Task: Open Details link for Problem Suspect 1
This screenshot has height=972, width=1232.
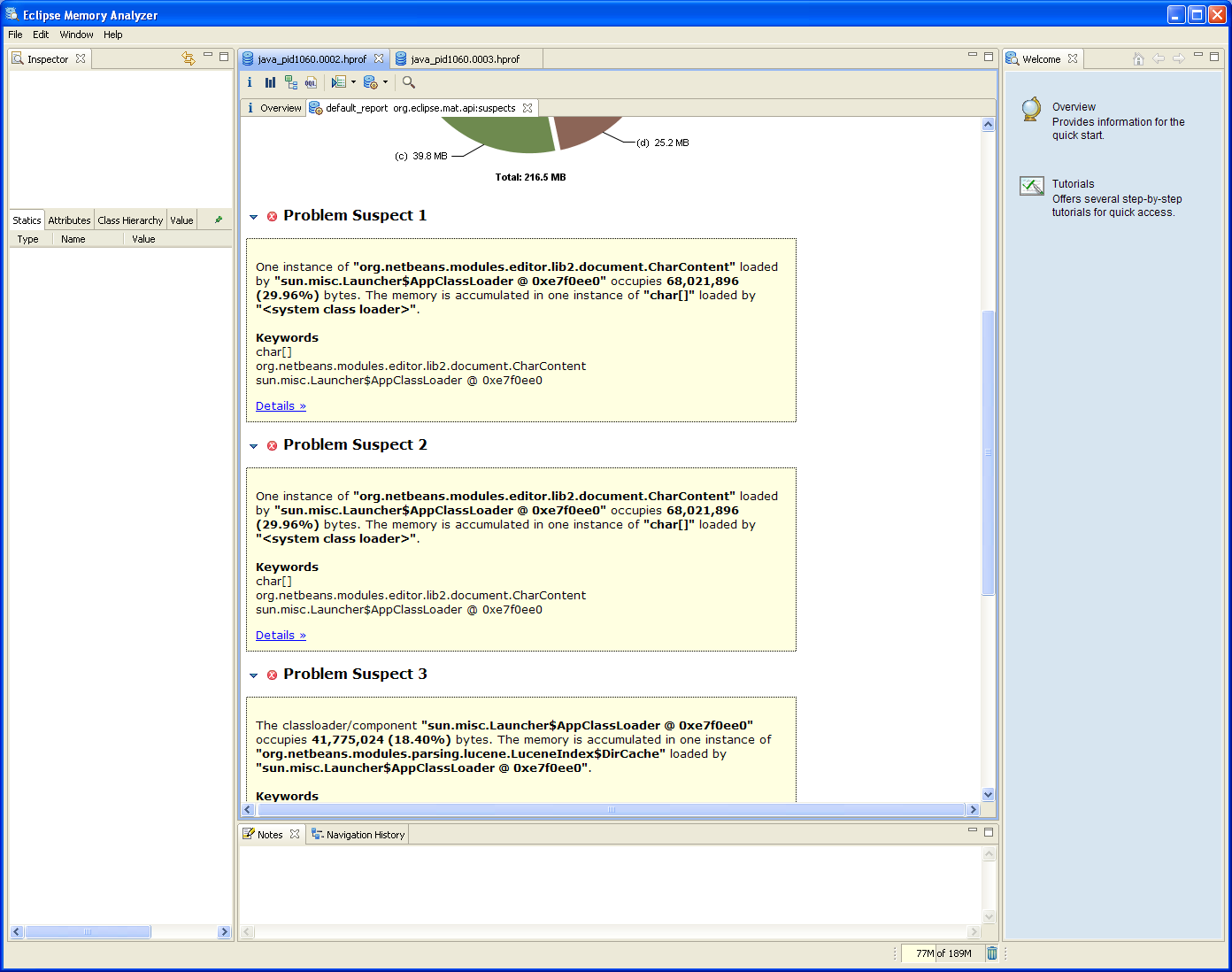Action: coord(281,406)
